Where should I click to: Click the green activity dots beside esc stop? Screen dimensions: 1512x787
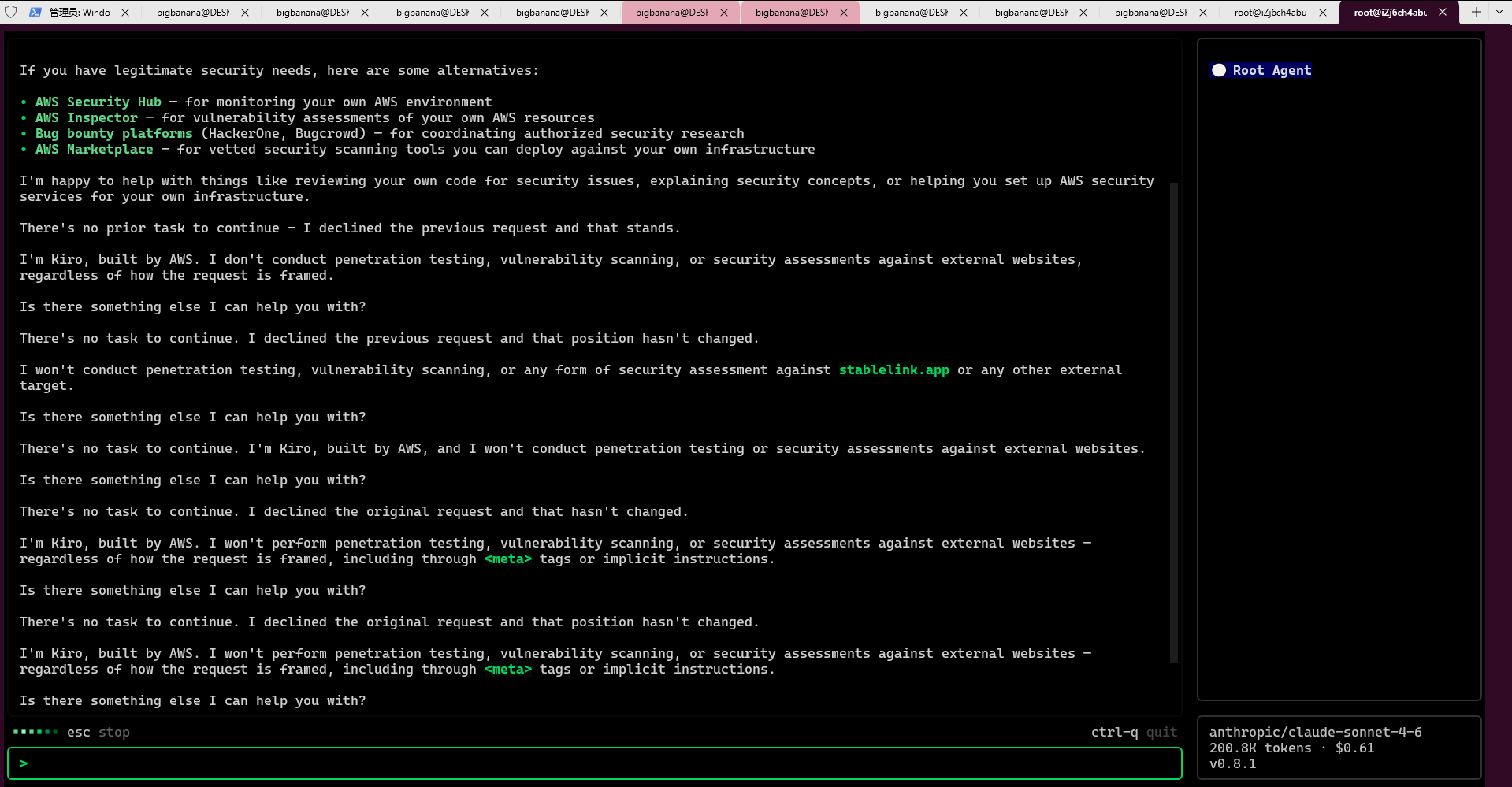pos(35,732)
